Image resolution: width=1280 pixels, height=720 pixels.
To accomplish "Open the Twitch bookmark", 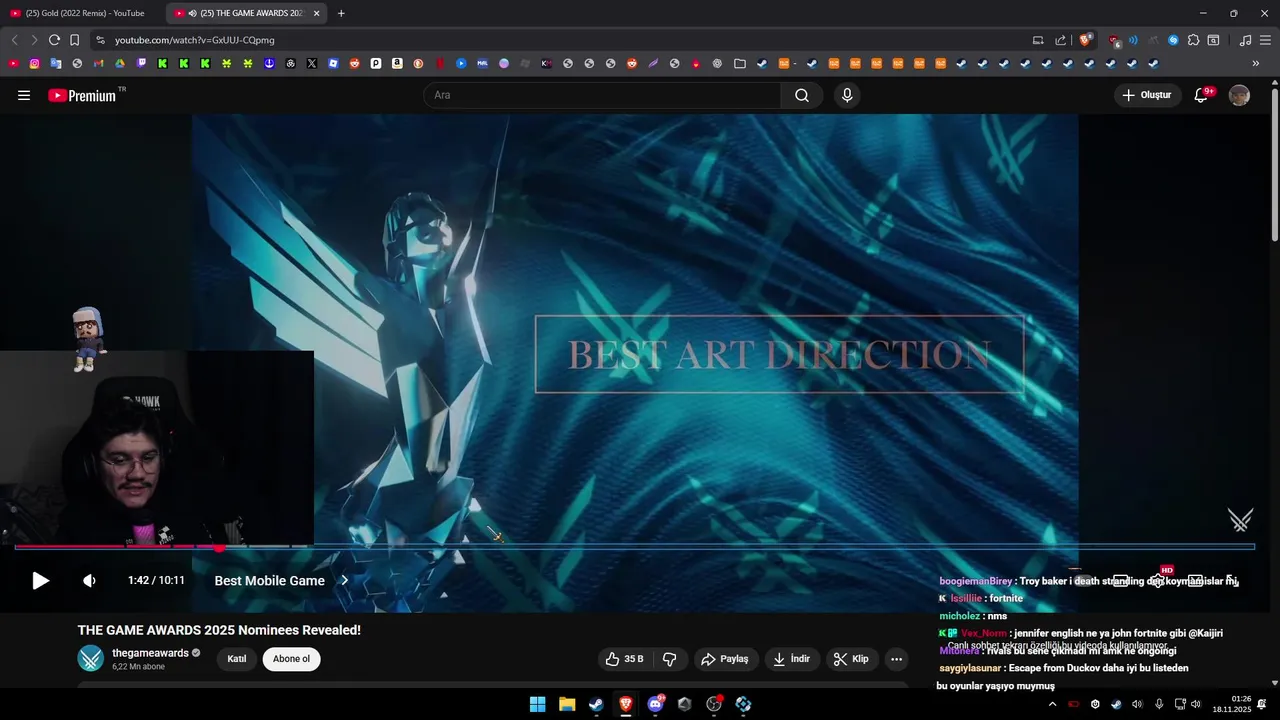I will coord(141,63).
